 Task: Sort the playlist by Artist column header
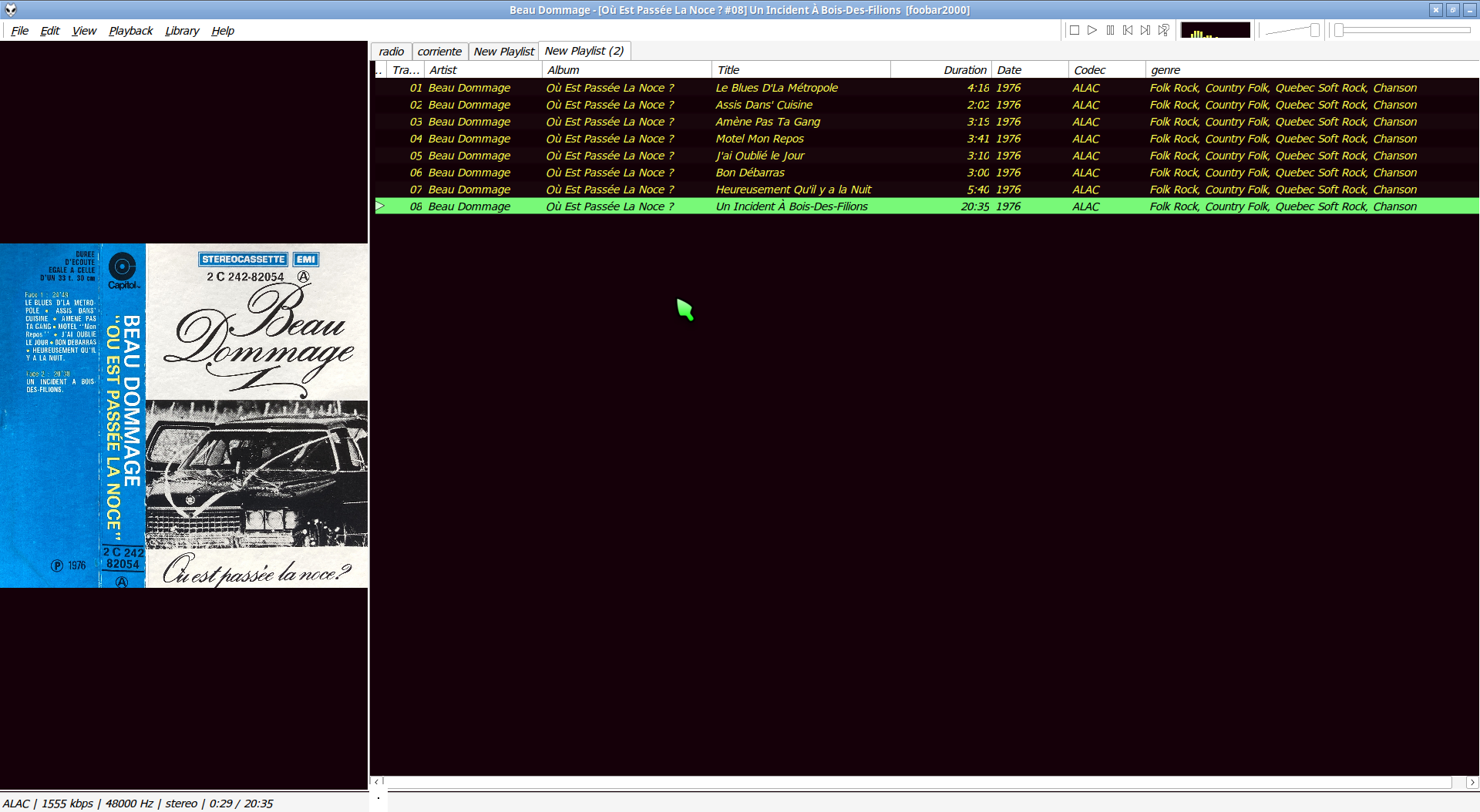483,70
